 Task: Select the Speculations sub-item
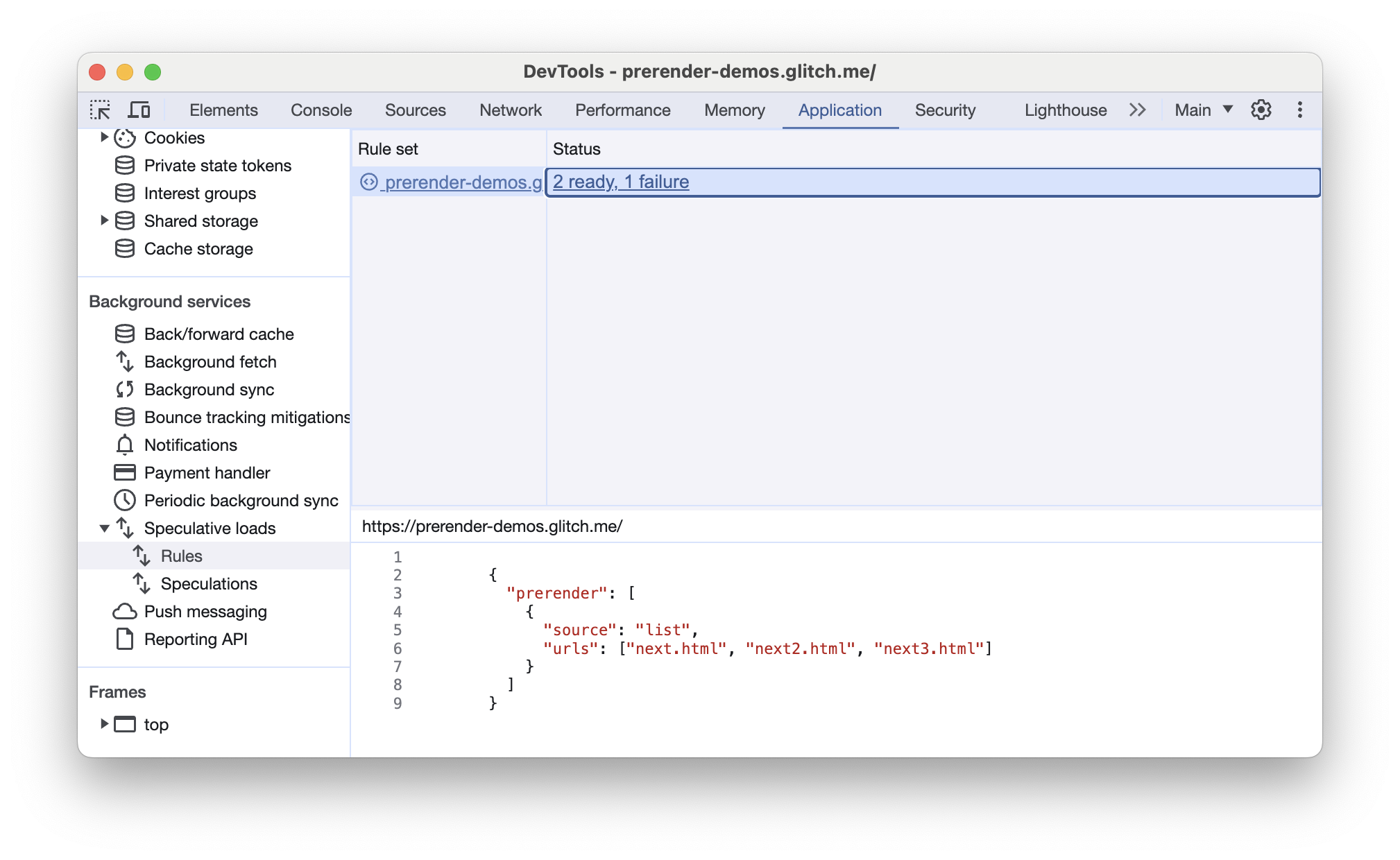(209, 583)
